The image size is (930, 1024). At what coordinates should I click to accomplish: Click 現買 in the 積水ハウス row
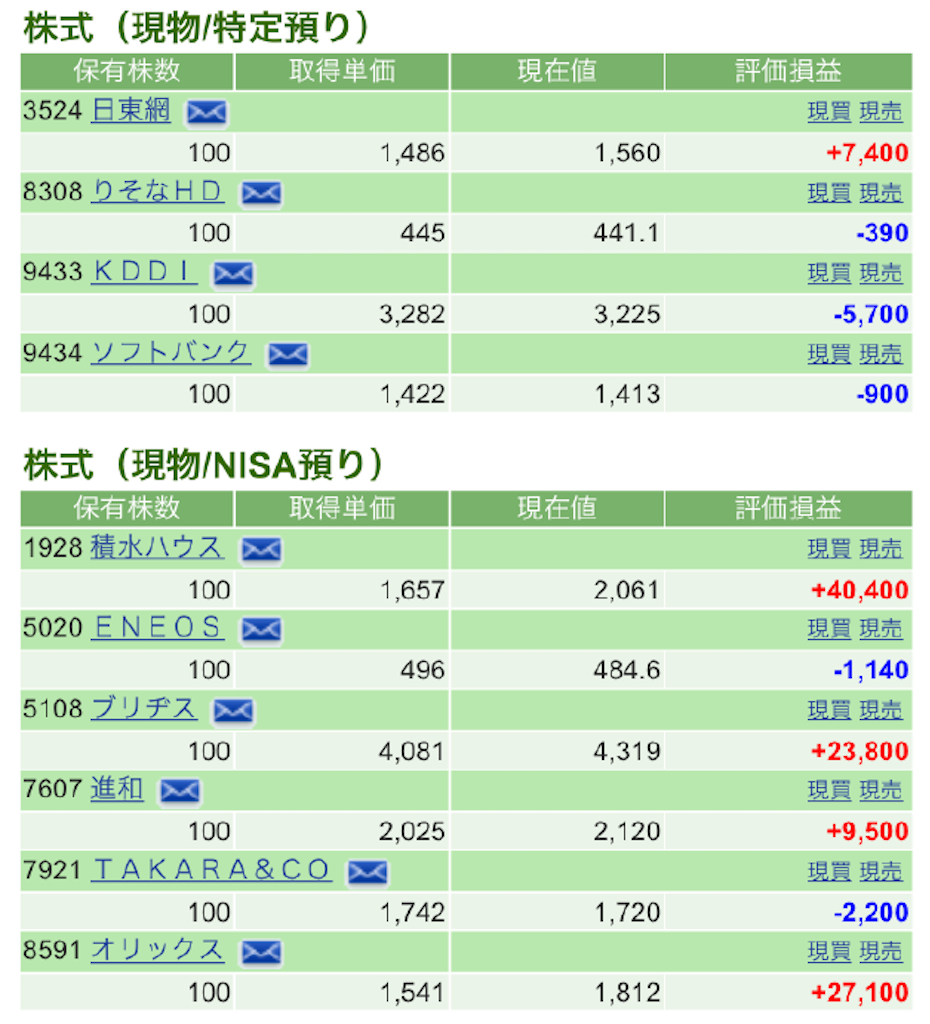click(x=829, y=549)
